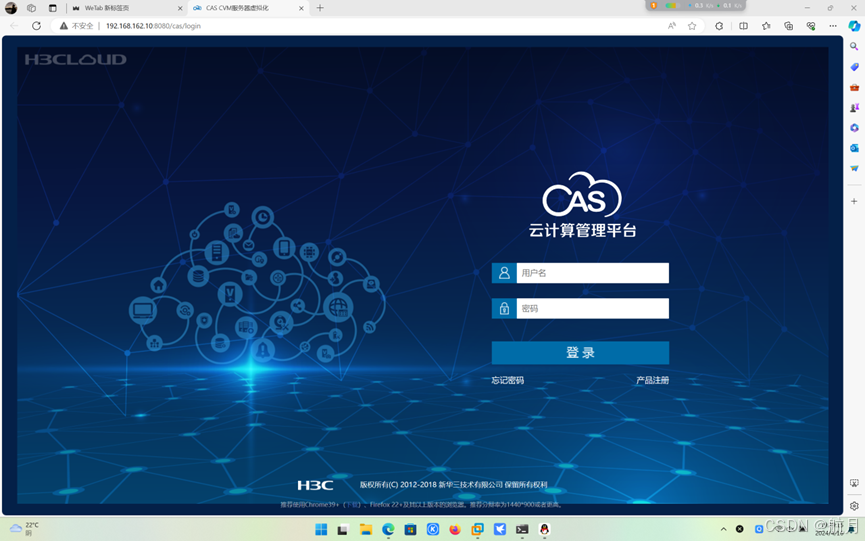Add page to favorites with star icon
Viewport: 865px width, 541px height.
(692, 26)
